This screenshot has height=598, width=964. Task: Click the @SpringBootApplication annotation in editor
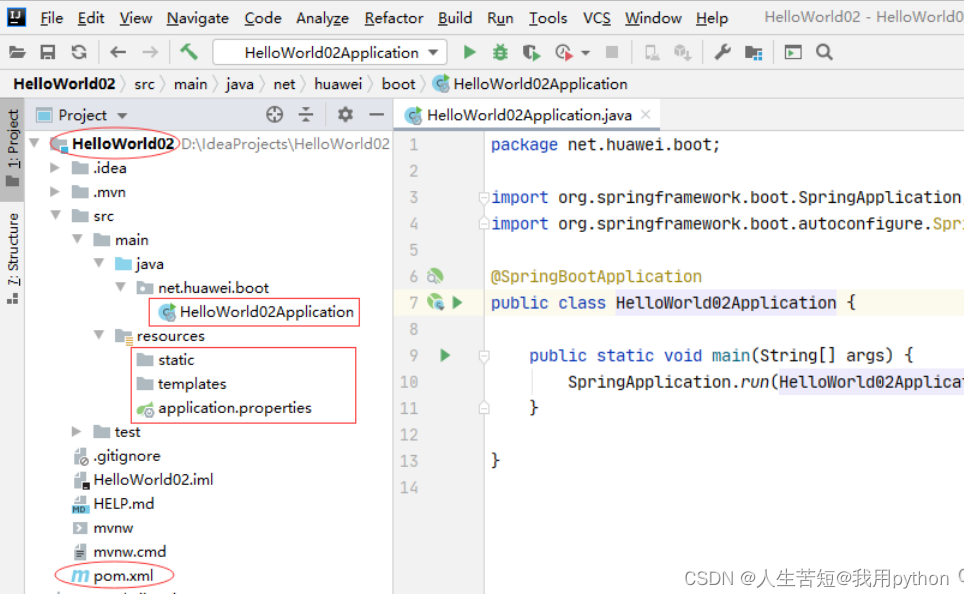tap(596, 277)
